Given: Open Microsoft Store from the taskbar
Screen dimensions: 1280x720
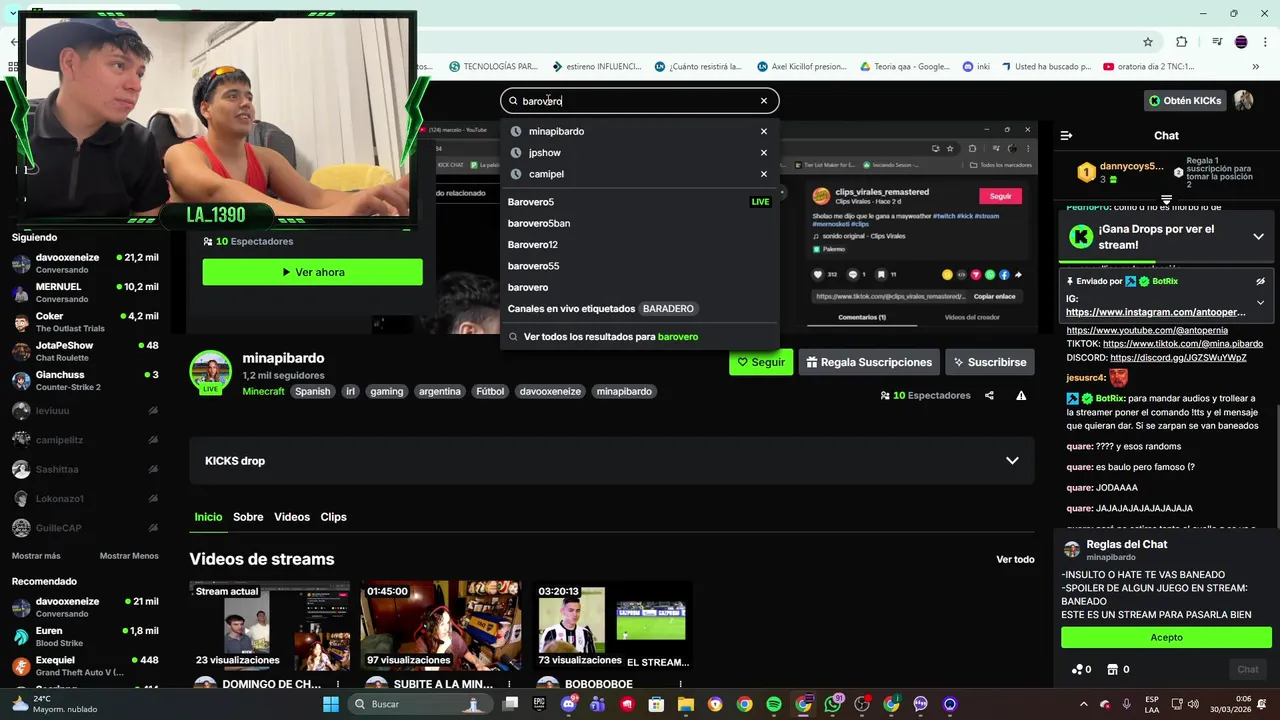Looking at the screenshot, I should (657, 704).
